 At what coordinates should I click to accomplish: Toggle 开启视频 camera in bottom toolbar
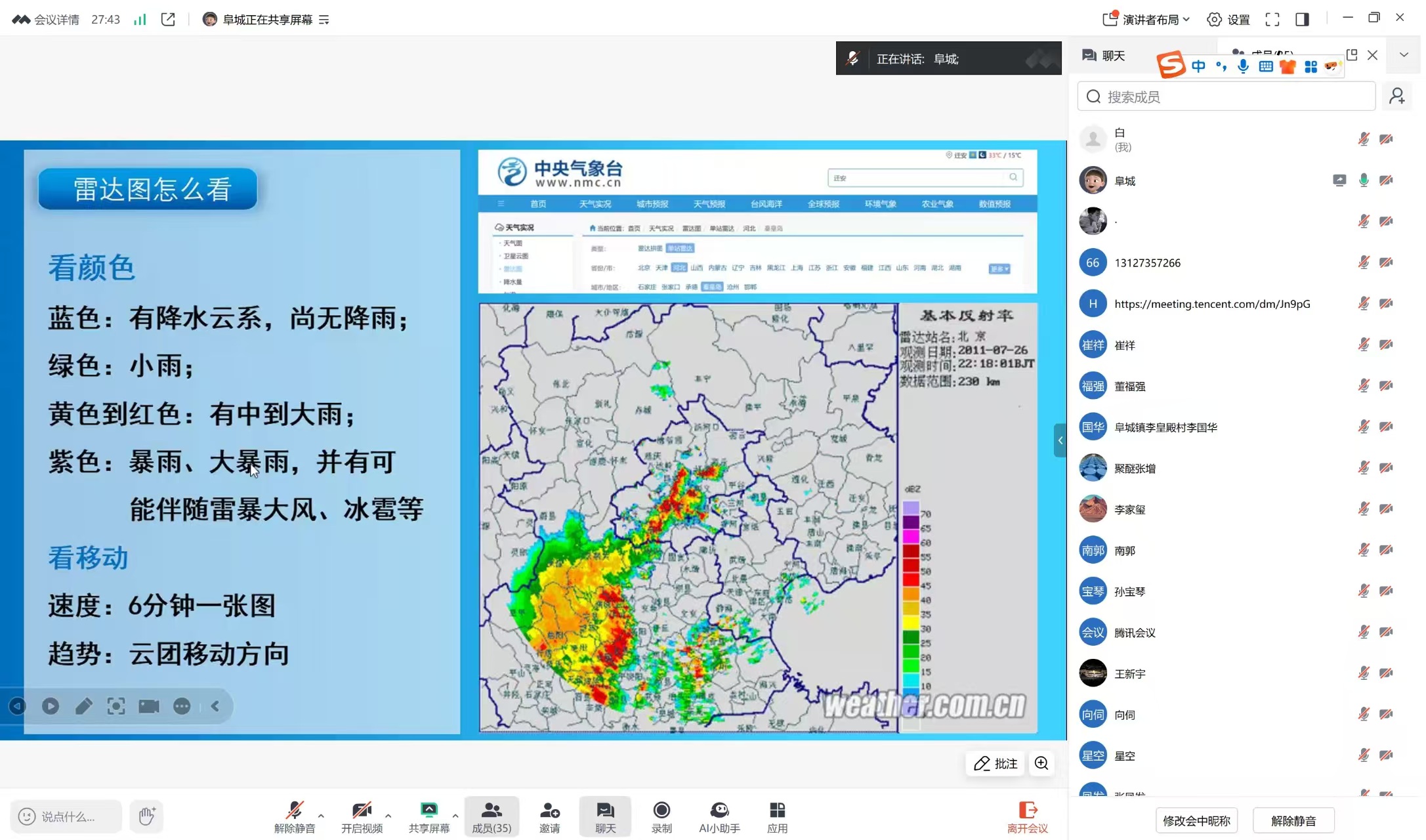362,810
